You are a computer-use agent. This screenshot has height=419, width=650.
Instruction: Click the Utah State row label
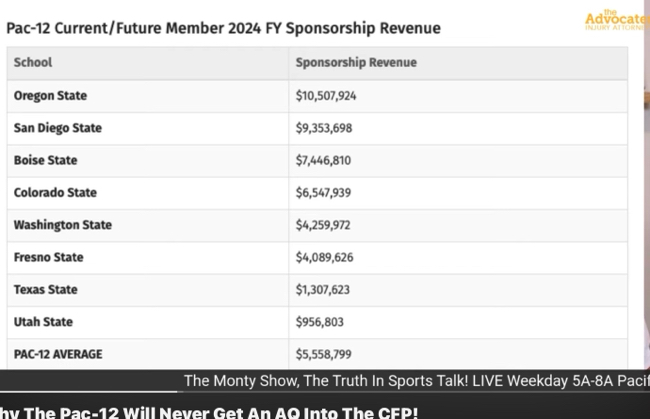tap(43, 322)
